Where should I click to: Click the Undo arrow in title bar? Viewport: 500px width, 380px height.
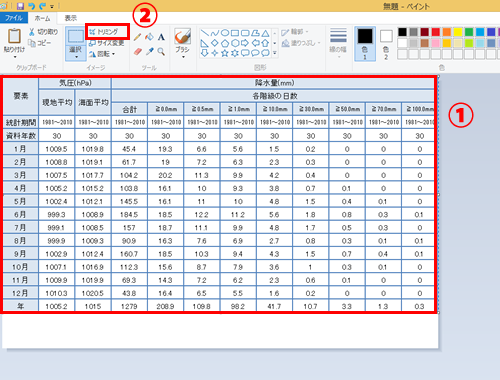31,6
